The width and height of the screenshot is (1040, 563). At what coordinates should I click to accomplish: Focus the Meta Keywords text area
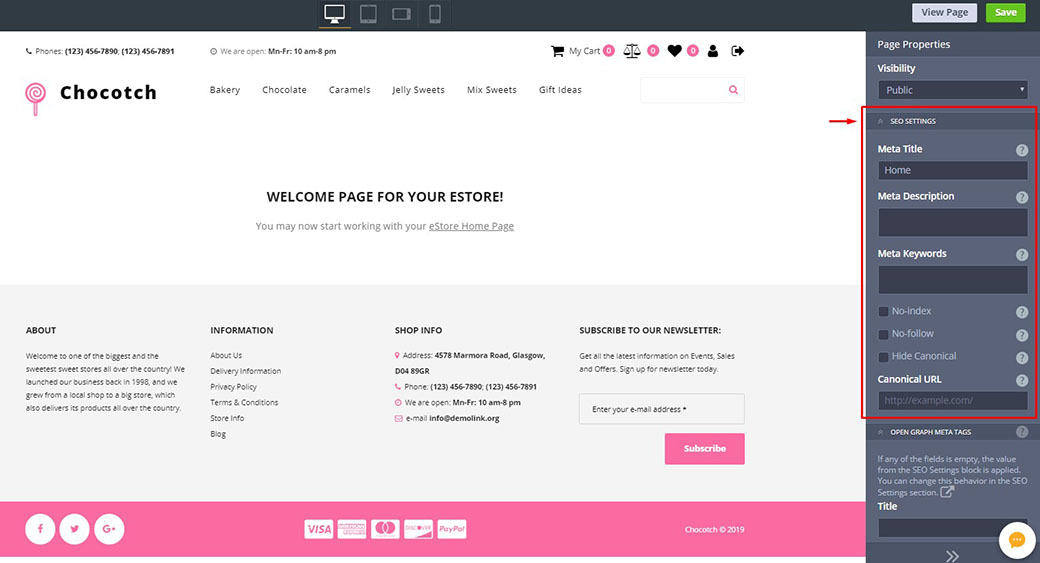[x=953, y=280]
